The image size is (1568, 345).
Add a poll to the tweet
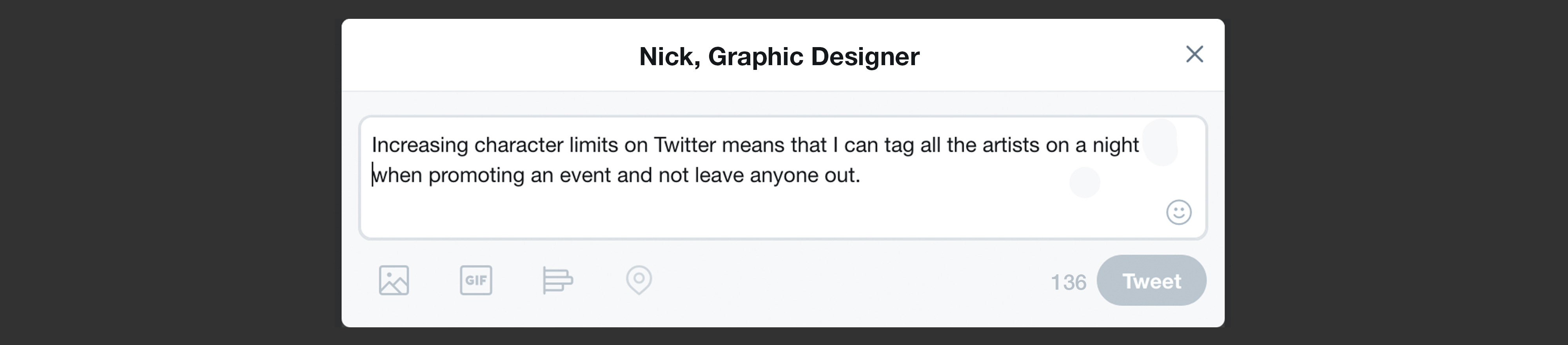click(557, 280)
